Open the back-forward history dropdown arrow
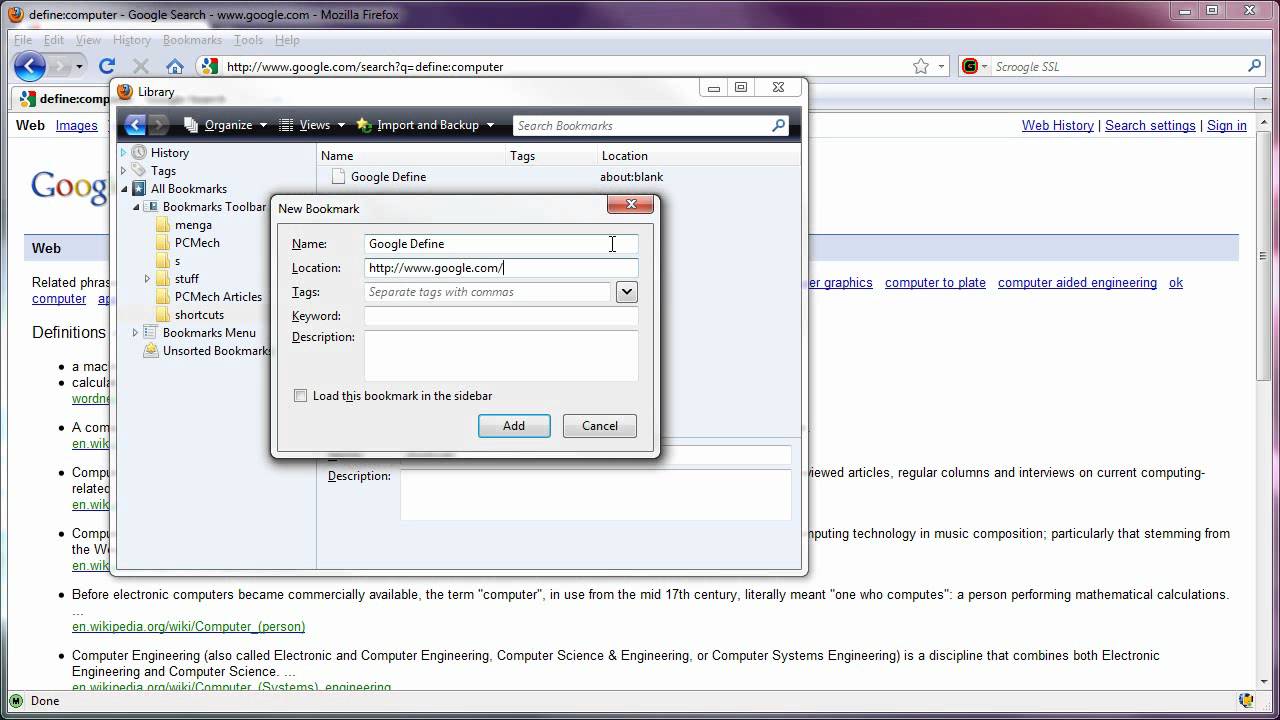Screen dimensions: 1280x720 pyautogui.click(x=79, y=66)
